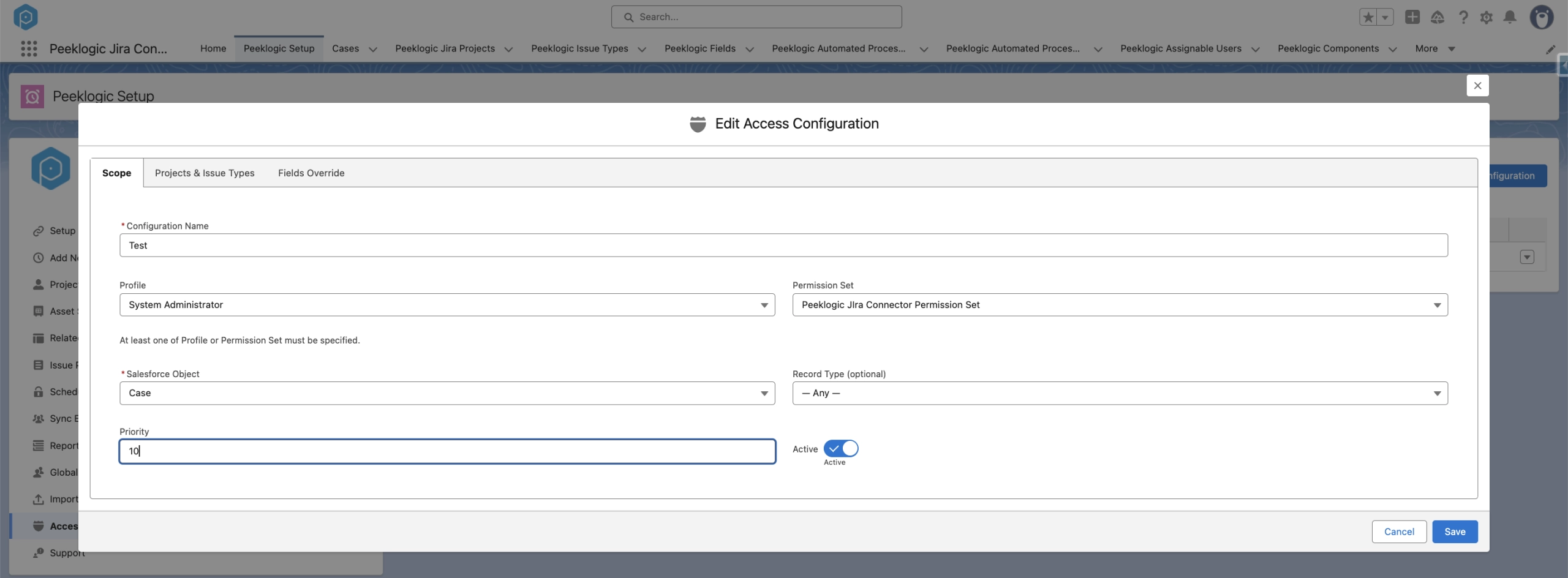The width and height of the screenshot is (1568, 578).
Task: Open the Profile dropdown
Action: pyautogui.click(x=447, y=305)
